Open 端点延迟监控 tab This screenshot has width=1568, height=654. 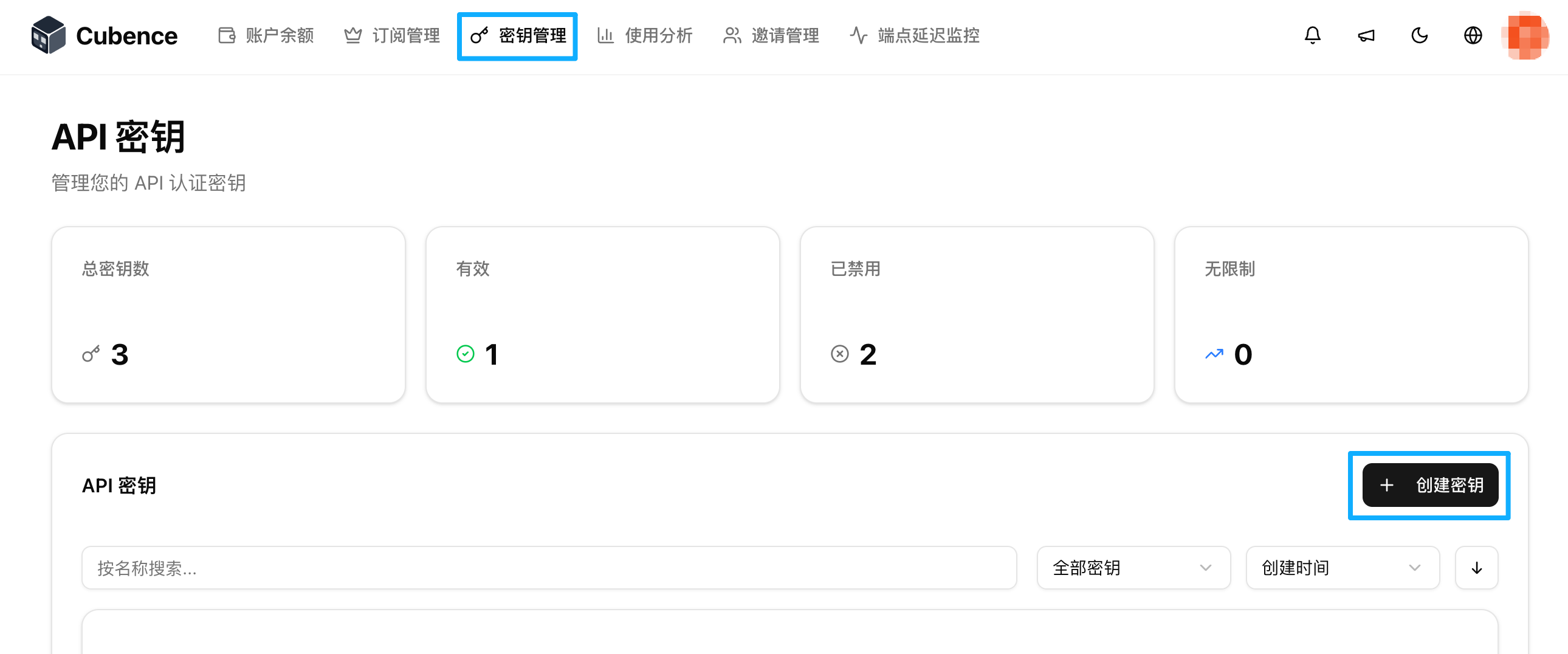(914, 35)
